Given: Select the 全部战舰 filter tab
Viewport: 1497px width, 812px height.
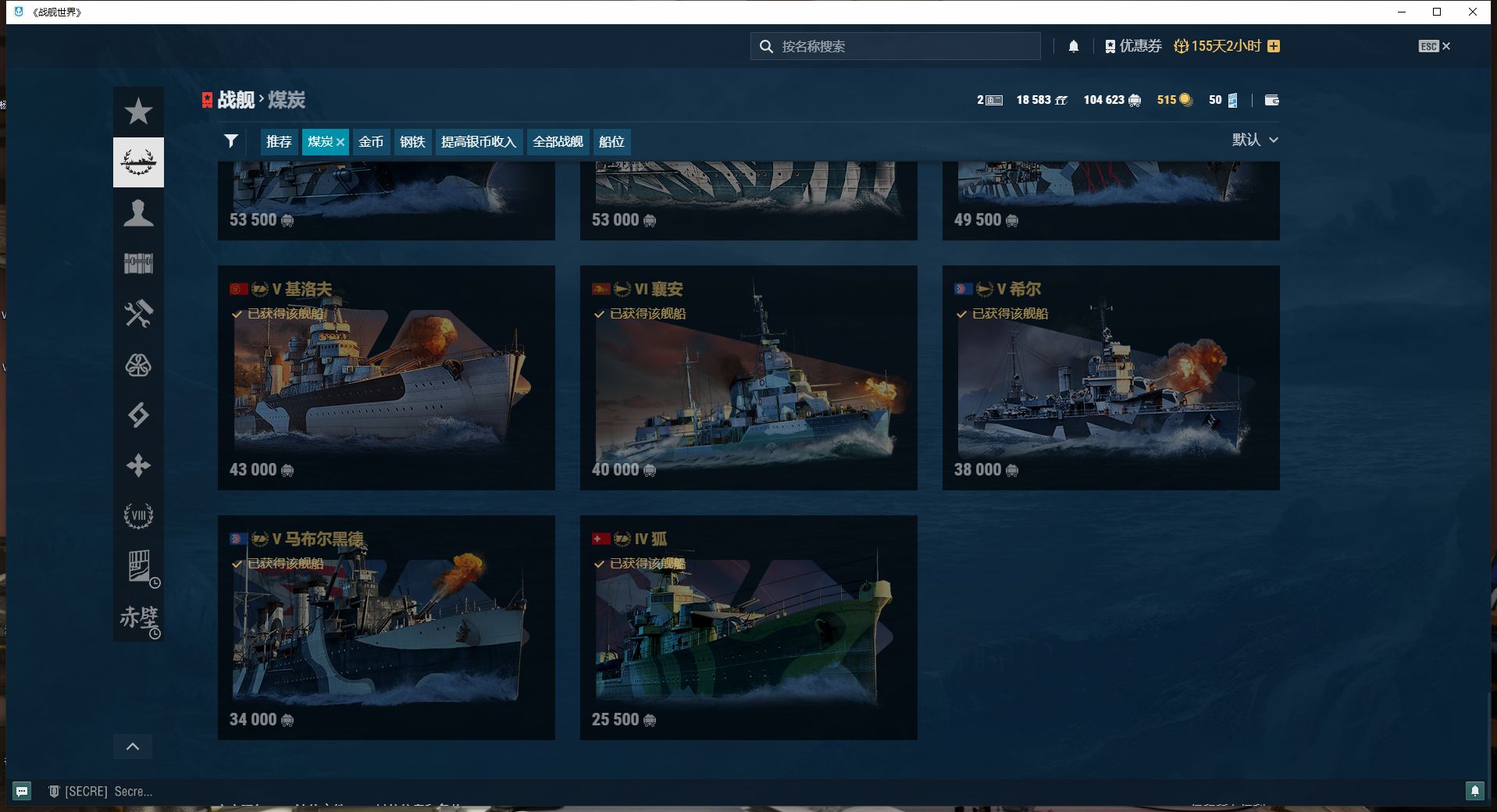Looking at the screenshot, I should pyautogui.click(x=558, y=141).
